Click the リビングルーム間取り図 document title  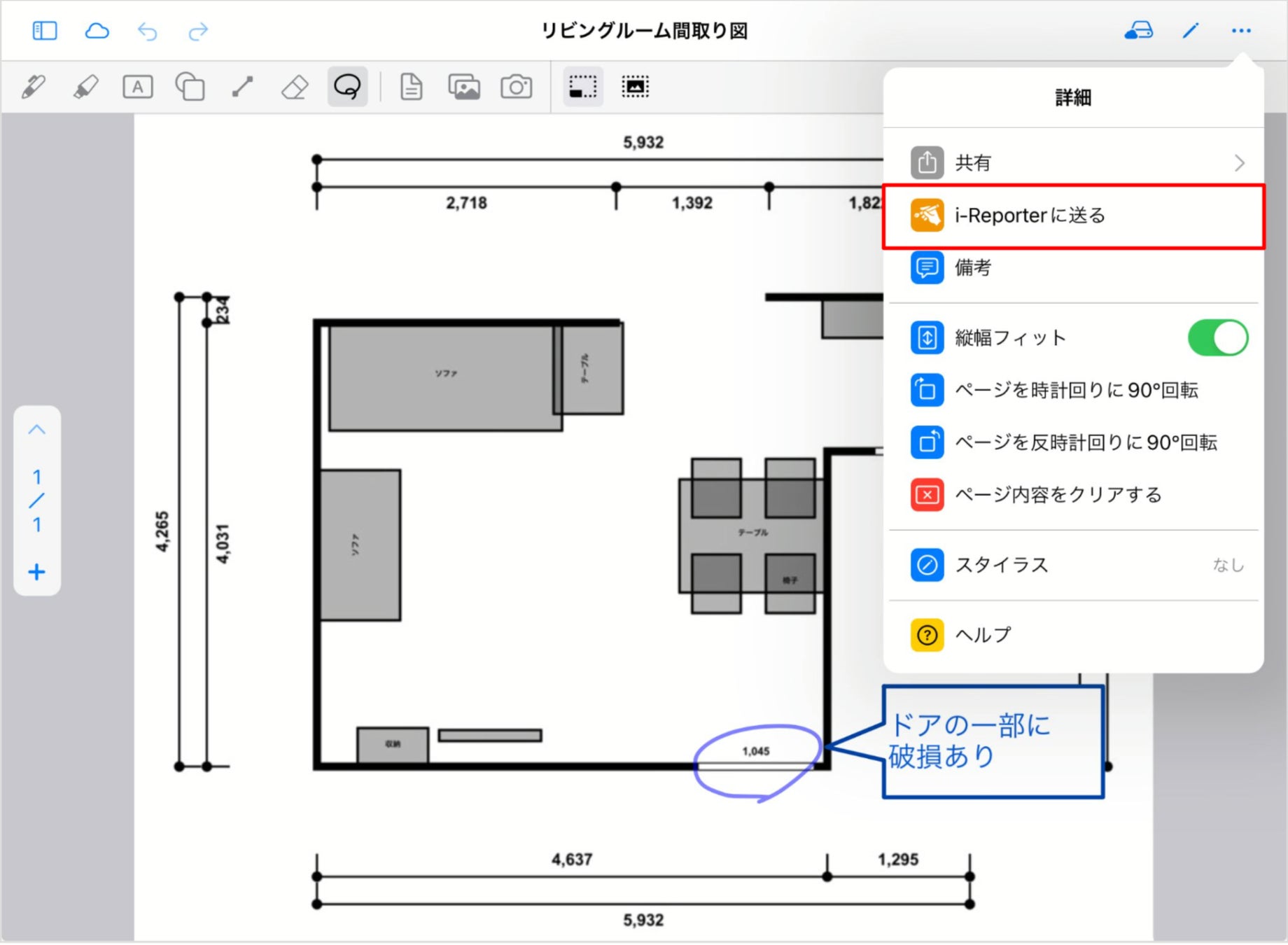point(644,31)
